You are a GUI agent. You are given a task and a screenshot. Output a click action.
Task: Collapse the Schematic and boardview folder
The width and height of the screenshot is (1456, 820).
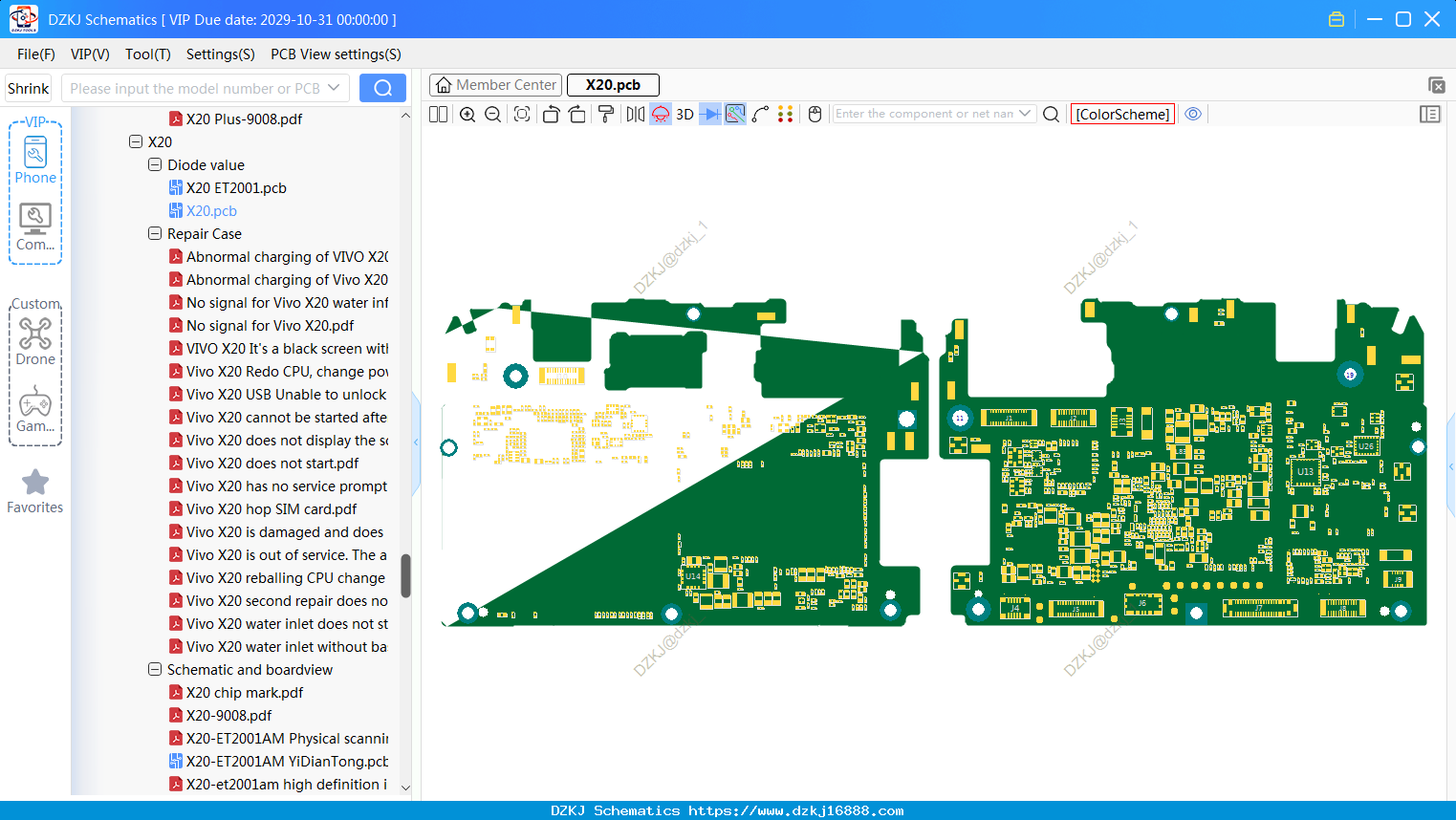pyautogui.click(x=155, y=669)
